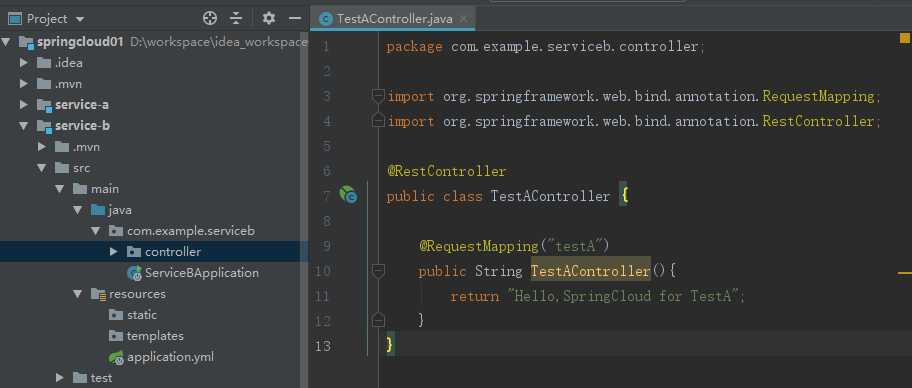Select the resources folder icon

click(98, 294)
